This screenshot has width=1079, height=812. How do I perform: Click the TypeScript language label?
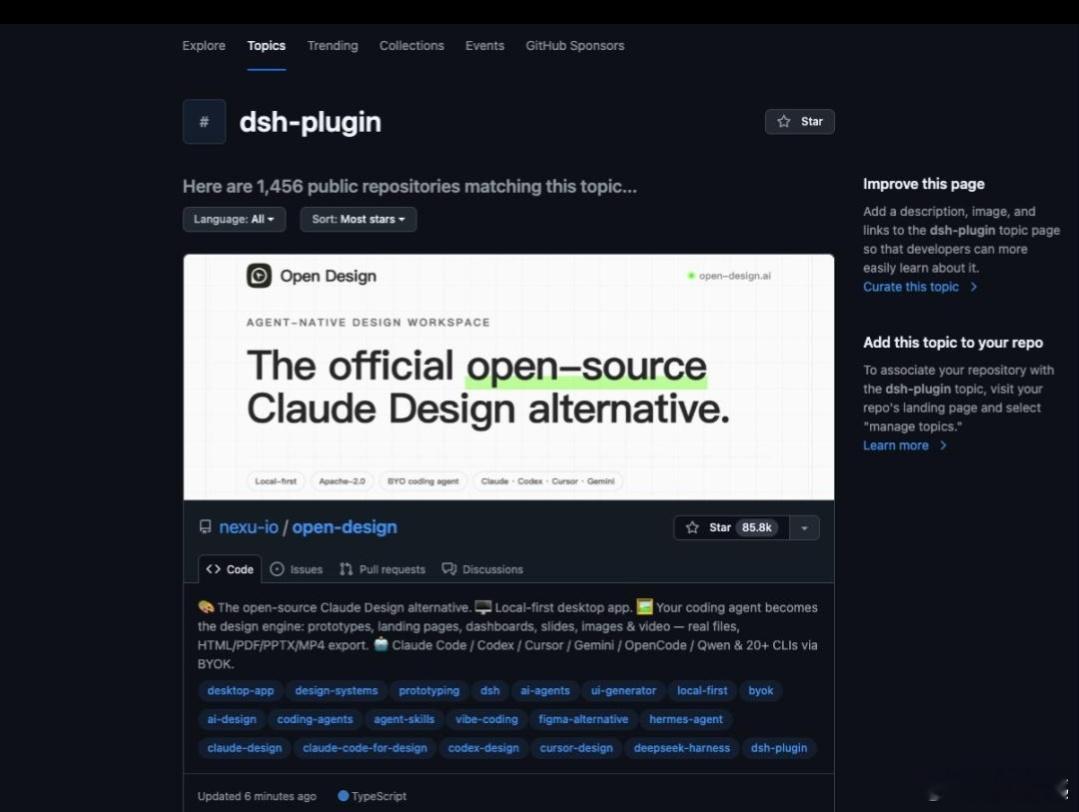(378, 796)
